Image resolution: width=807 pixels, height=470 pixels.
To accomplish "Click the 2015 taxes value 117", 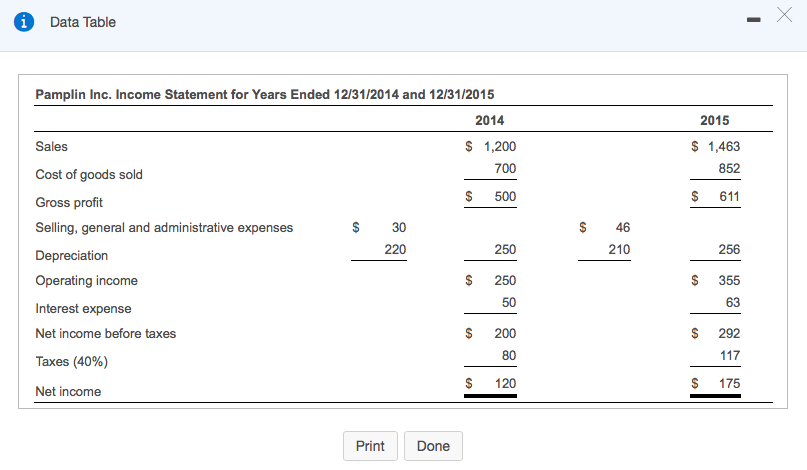I will (730, 356).
